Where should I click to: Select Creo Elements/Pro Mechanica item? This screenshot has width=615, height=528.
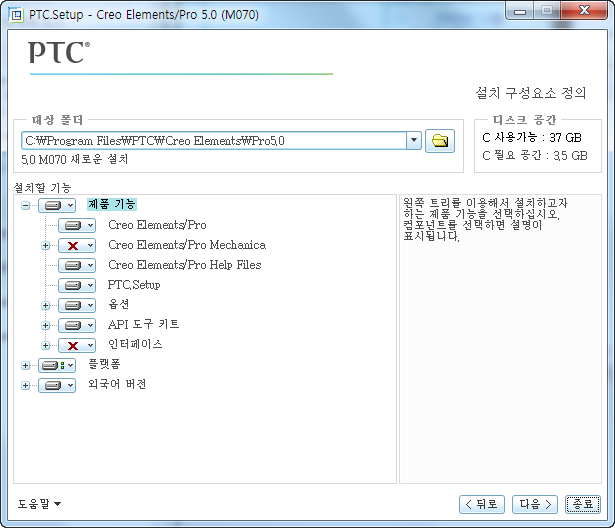click(187, 245)
